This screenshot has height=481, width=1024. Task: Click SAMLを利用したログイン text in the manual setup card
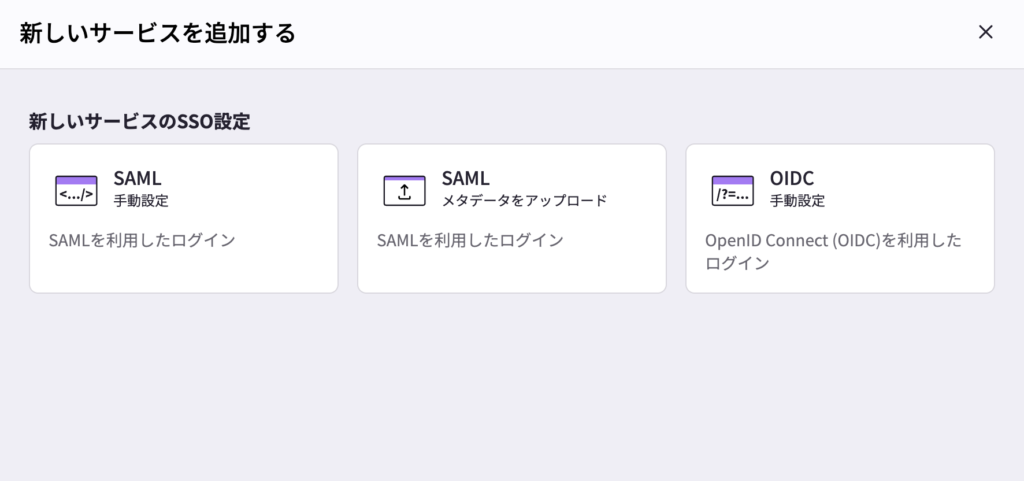(x=142, y=240)
